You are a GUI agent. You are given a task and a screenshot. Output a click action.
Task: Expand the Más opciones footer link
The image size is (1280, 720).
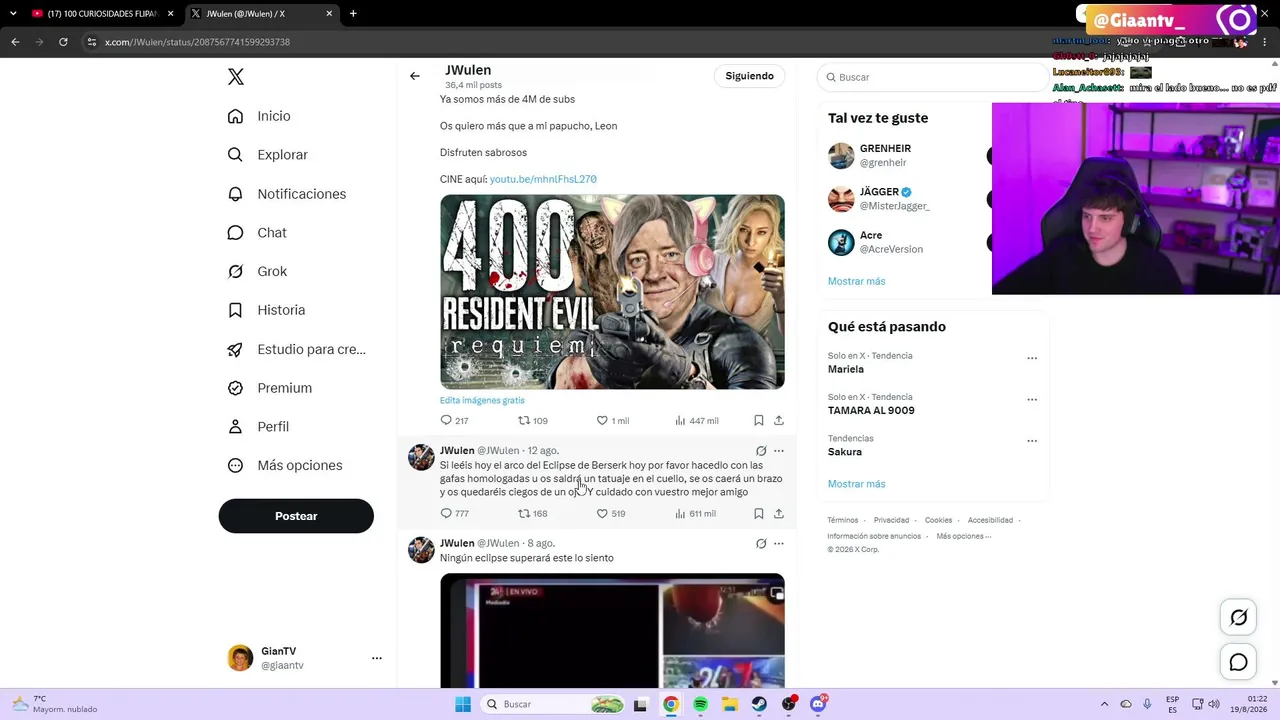[964, 536]
